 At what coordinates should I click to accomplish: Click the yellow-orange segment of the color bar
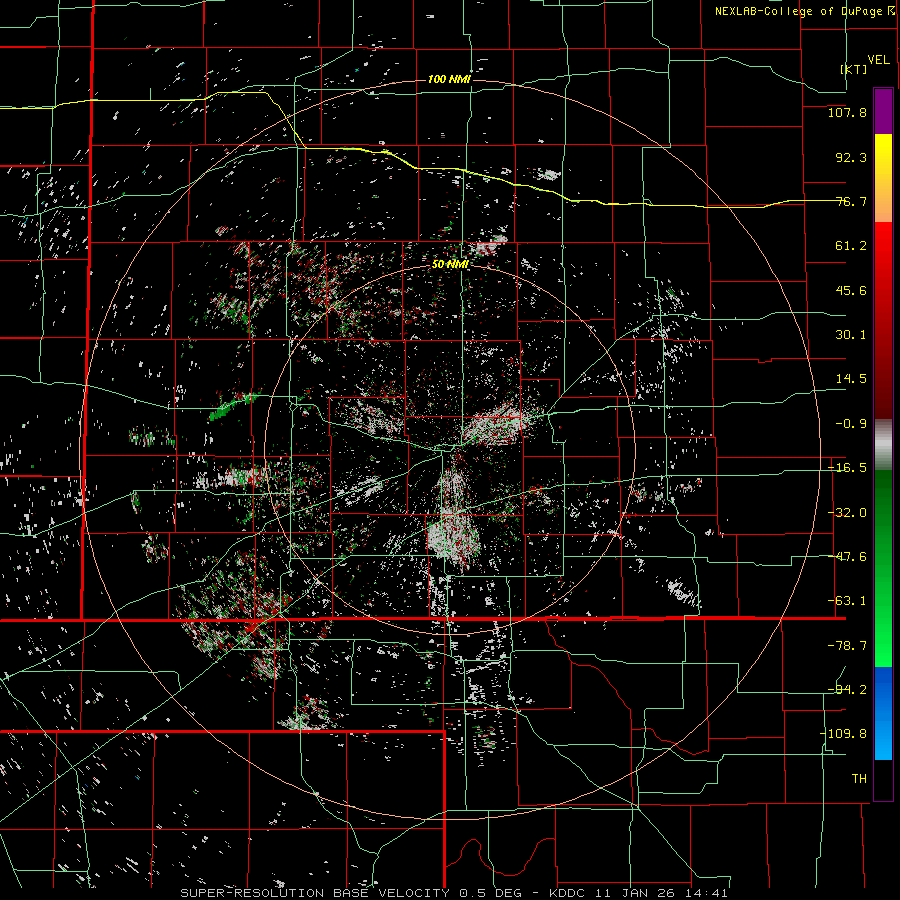(883, 178)
